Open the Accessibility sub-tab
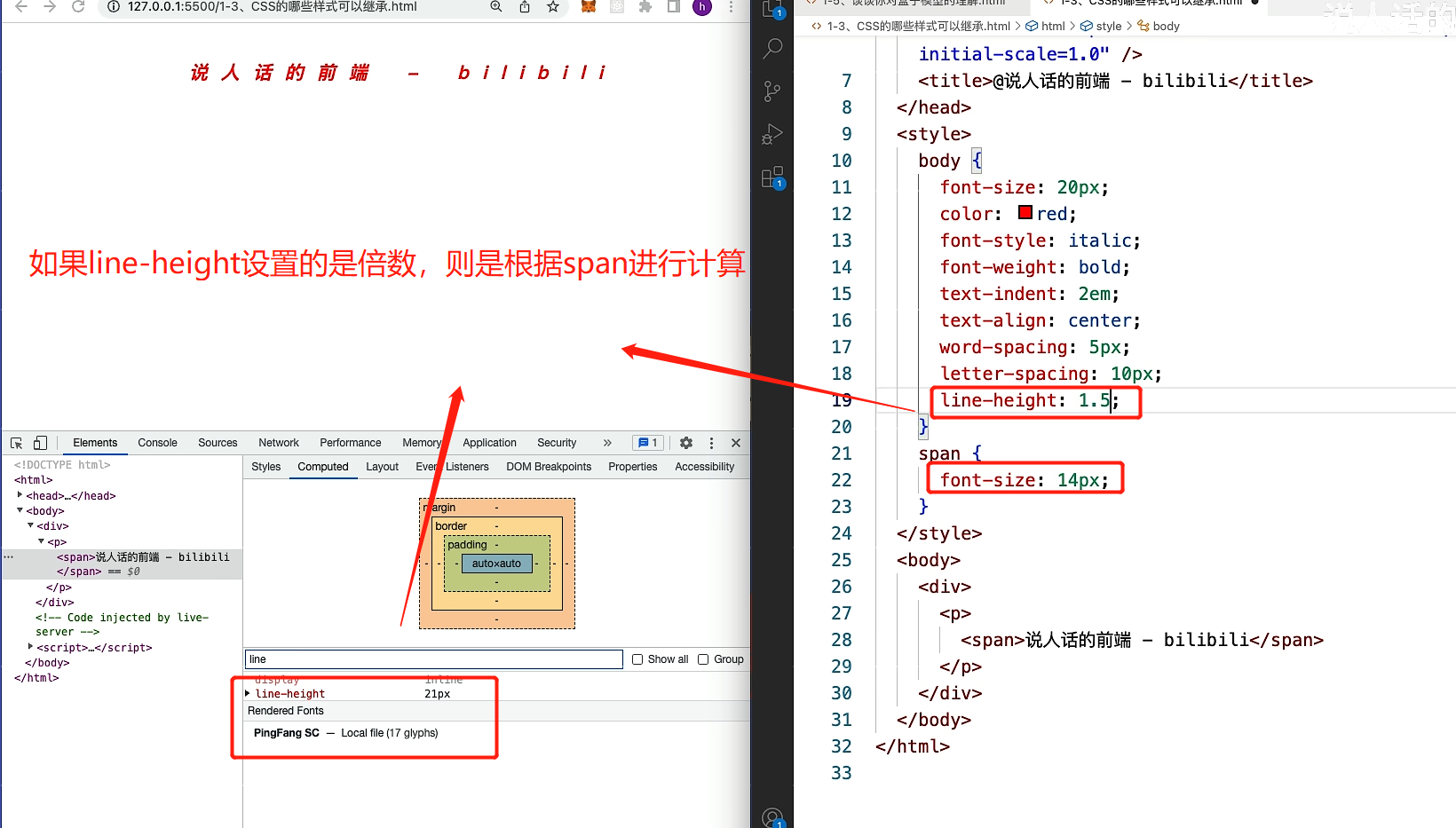The width and height of the screenshot is (1456, 828). pyautogui.click(x=705, y=467)
